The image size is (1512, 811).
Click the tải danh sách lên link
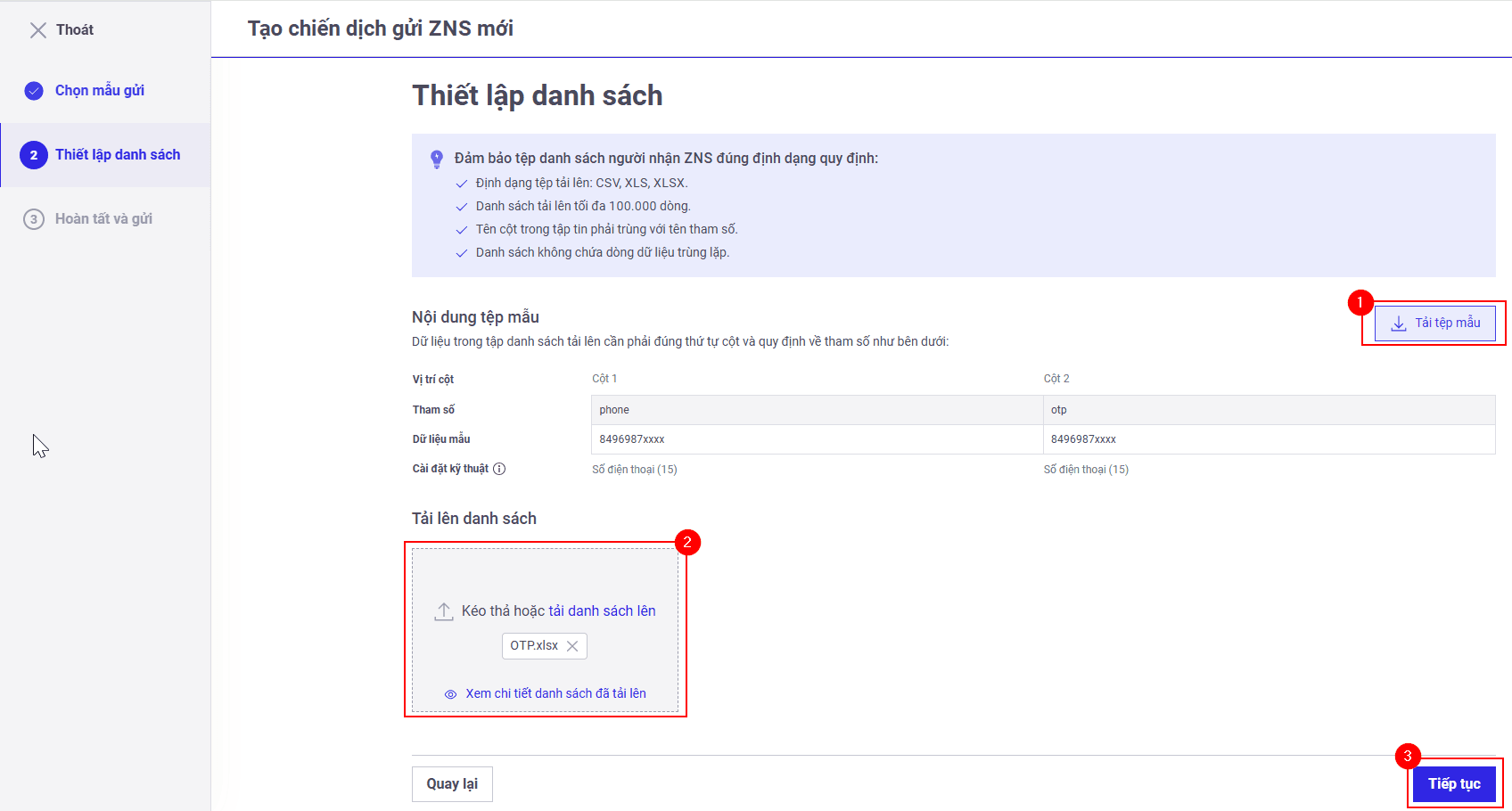coord(602,611)
